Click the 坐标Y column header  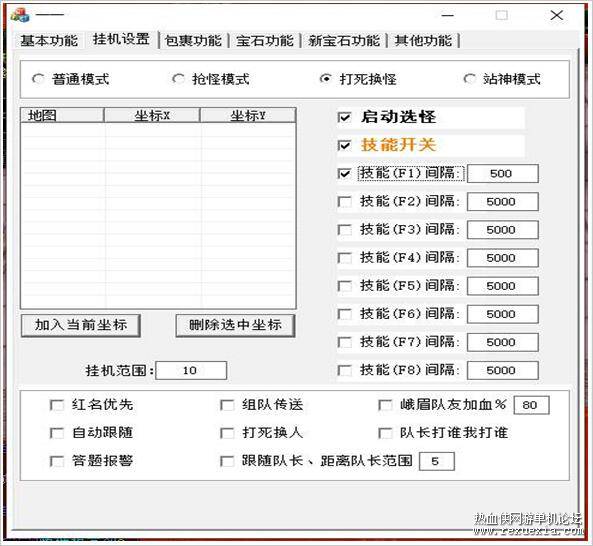[x=248, y=115]
